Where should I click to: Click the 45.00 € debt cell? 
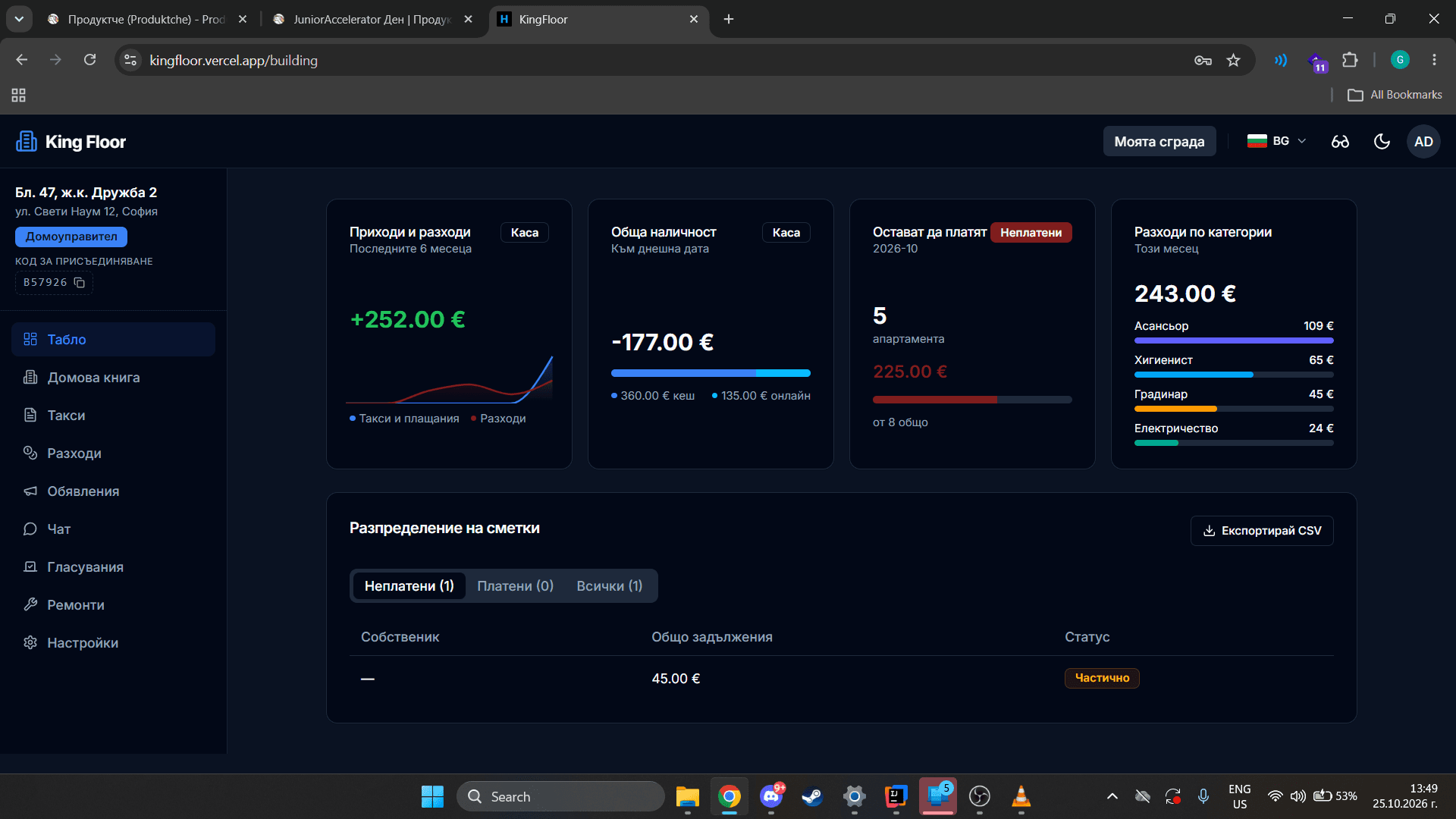tap(676, 679)
